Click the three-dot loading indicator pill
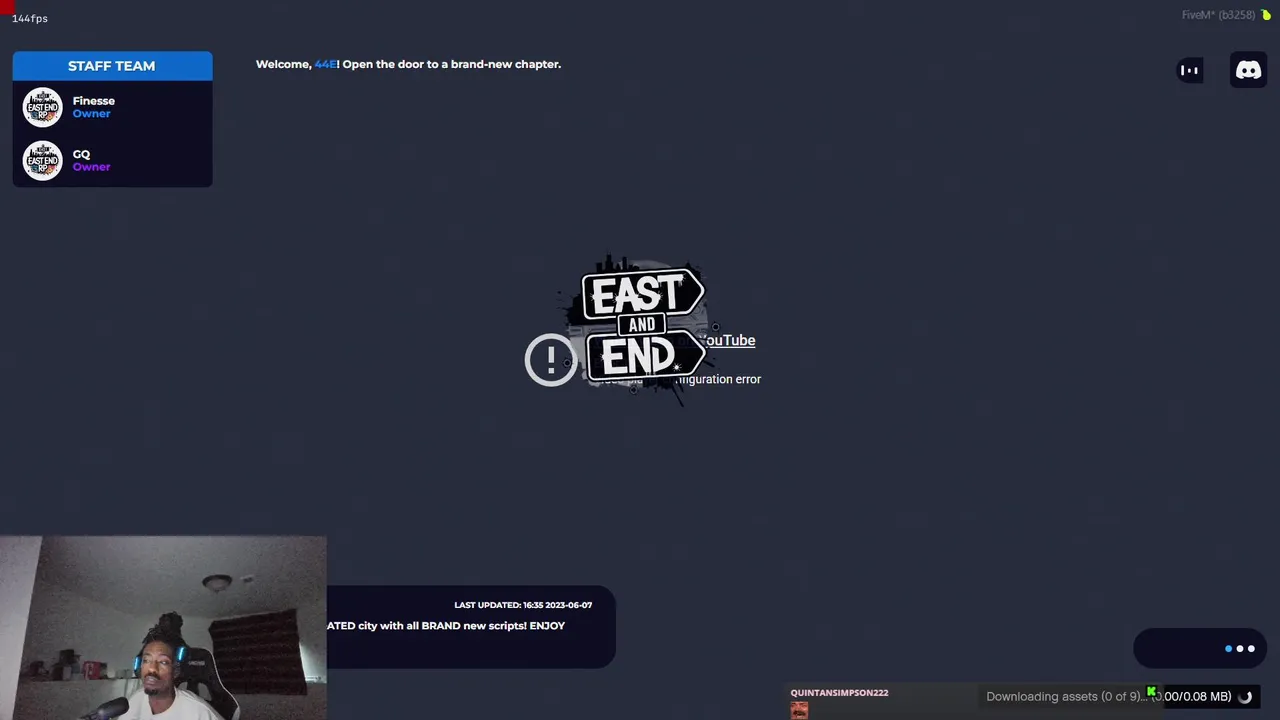 coord(1199,649)
